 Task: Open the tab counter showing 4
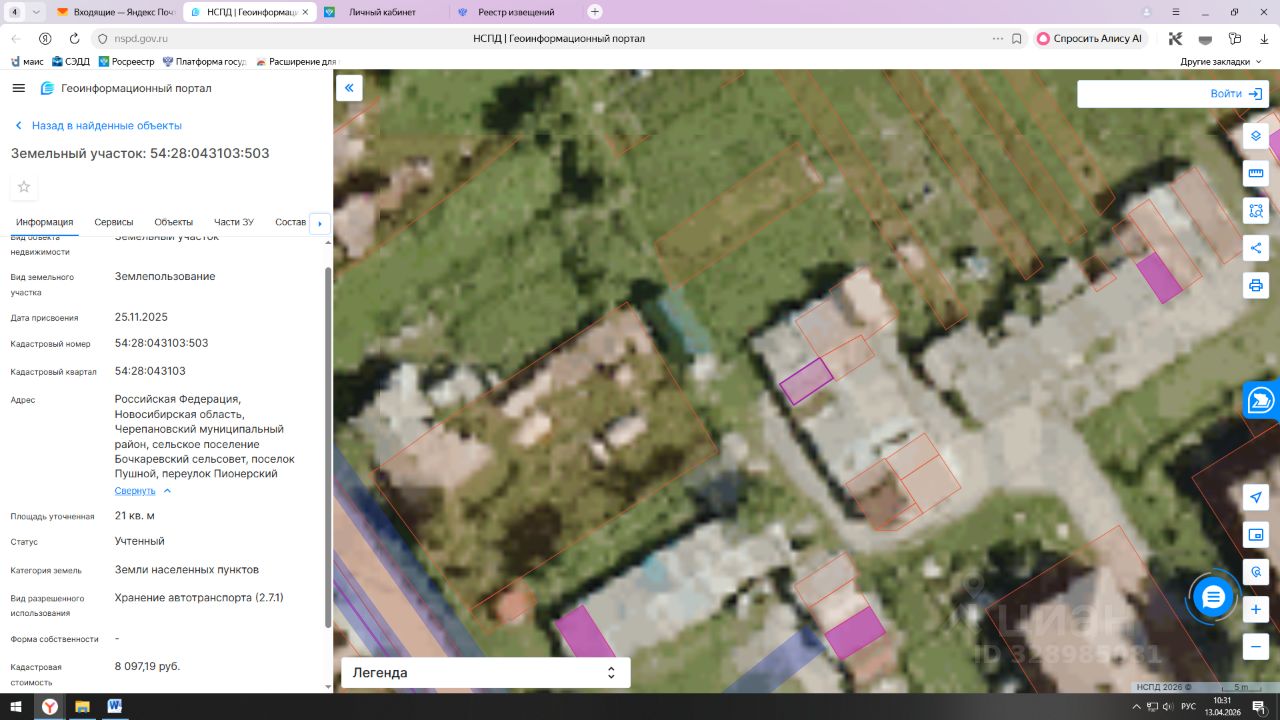pyautogui.click(x=15, y=12)
